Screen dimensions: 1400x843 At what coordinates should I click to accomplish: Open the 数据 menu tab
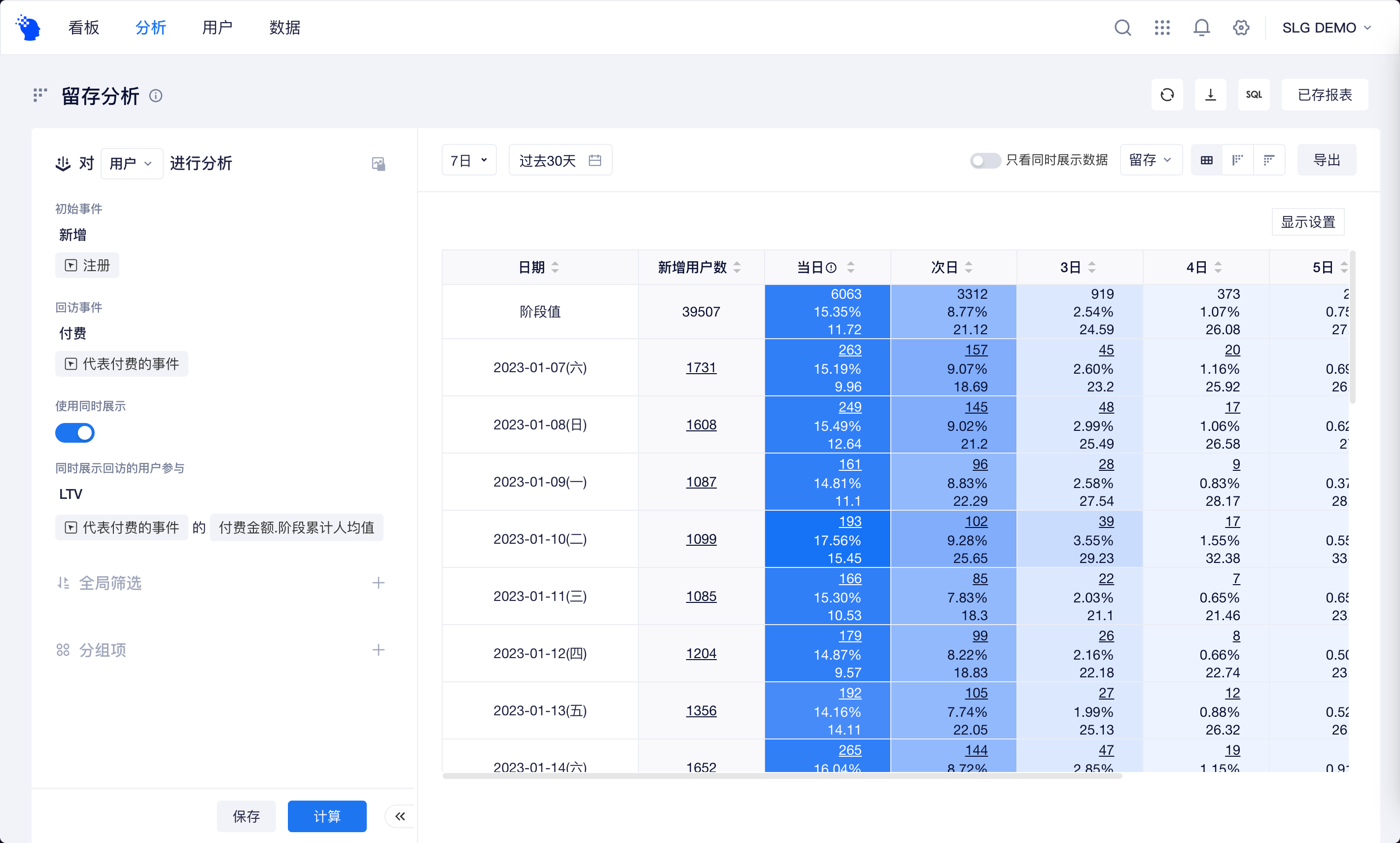click(x=284, y=27)
